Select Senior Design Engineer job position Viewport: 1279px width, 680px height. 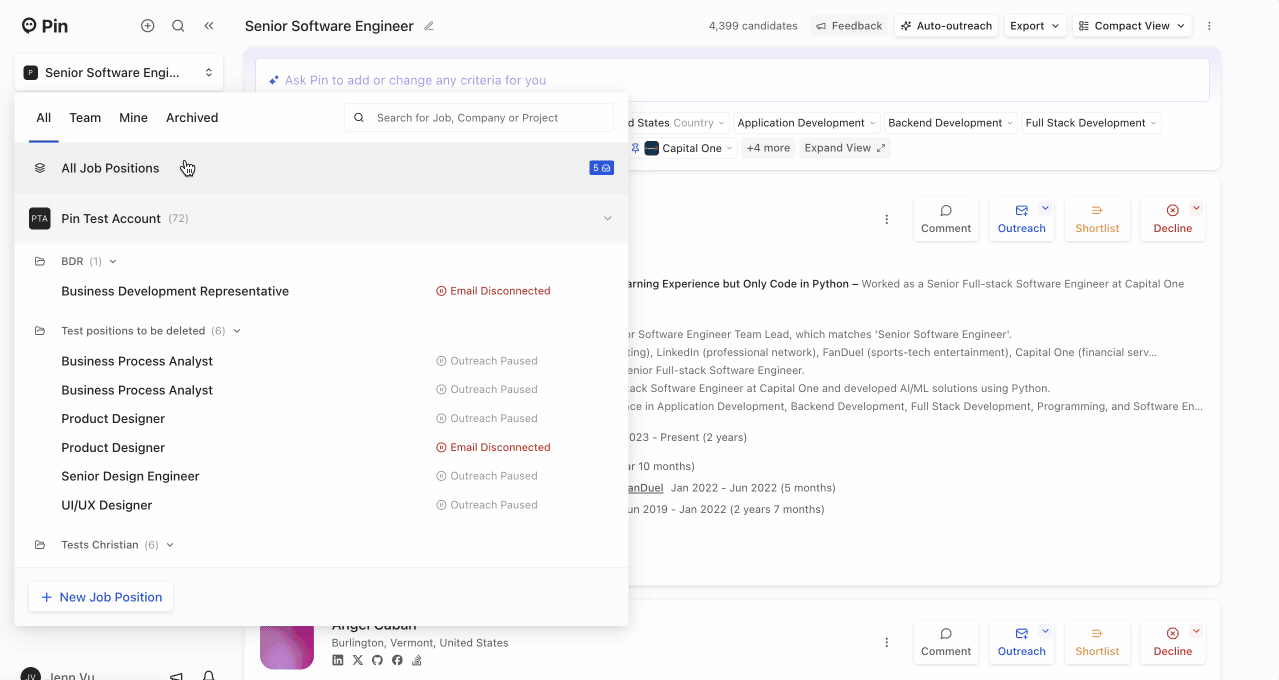[131, 476]
